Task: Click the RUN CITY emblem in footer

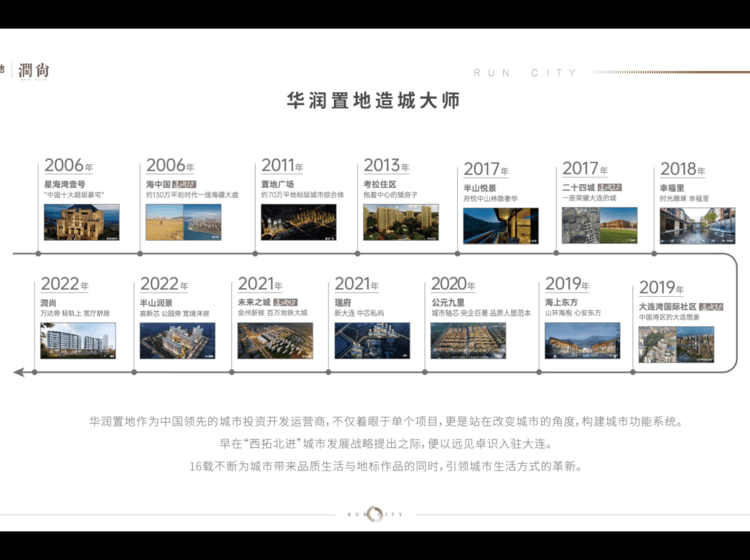Action: coord(375,514)
